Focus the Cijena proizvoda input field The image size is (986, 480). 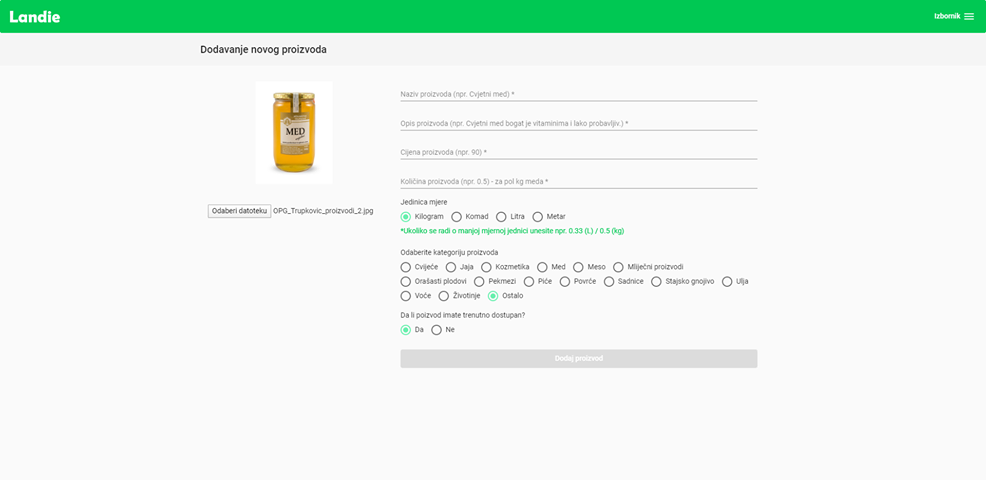point(578,152)
